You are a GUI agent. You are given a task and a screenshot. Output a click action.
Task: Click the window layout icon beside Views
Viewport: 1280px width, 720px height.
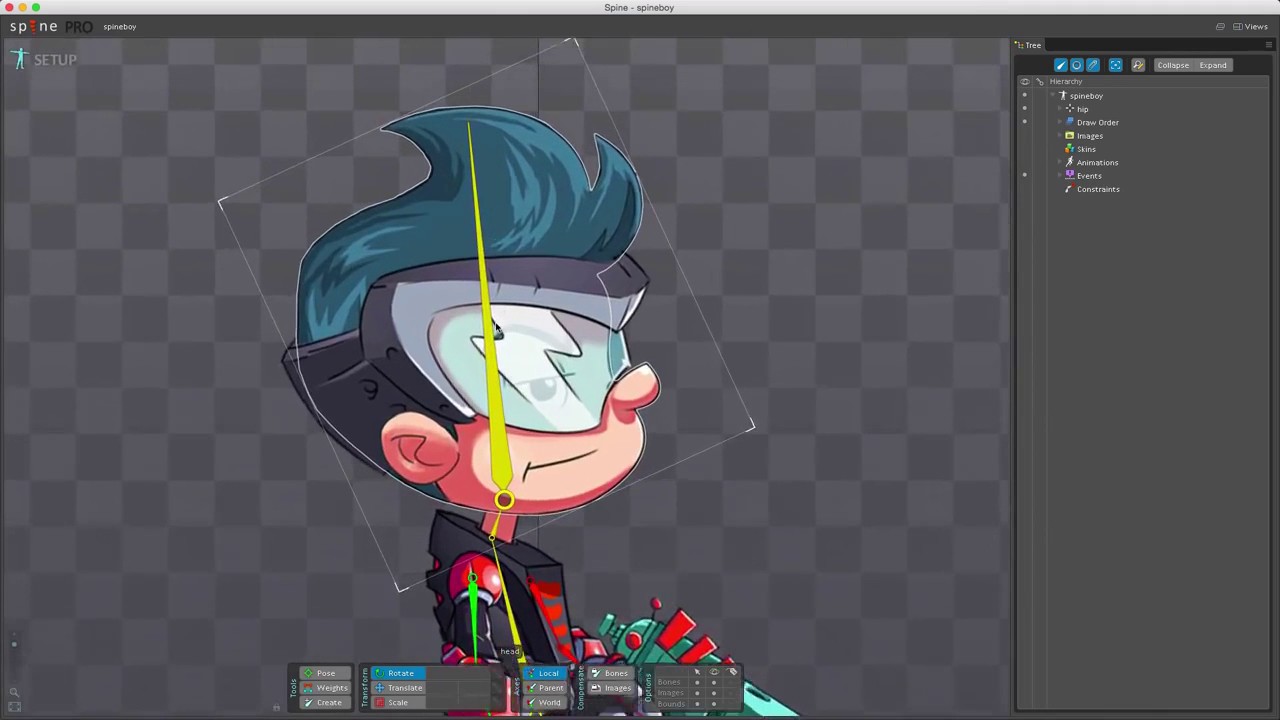(1220, 27)
